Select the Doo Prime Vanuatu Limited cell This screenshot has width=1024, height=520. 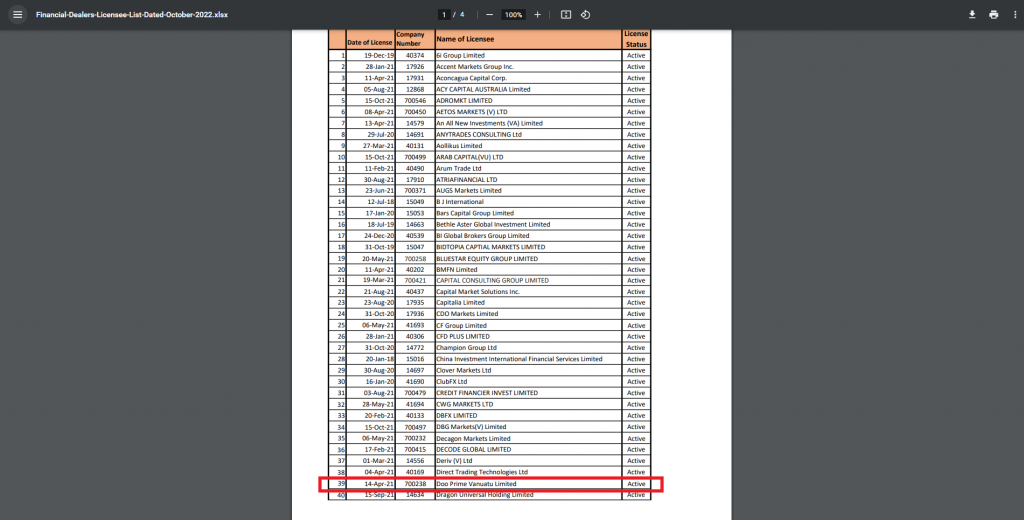tap(476, 483)
